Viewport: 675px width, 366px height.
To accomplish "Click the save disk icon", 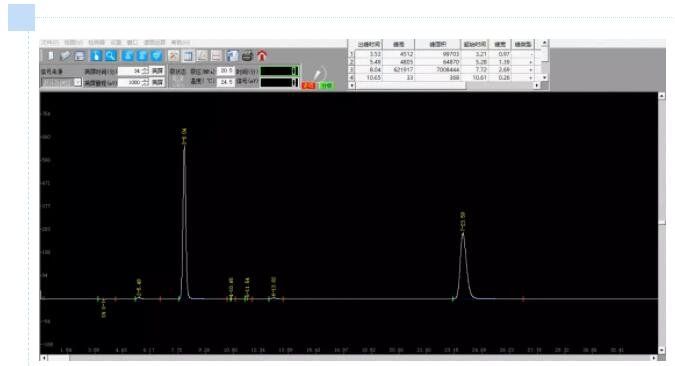I will click(80, 56).
